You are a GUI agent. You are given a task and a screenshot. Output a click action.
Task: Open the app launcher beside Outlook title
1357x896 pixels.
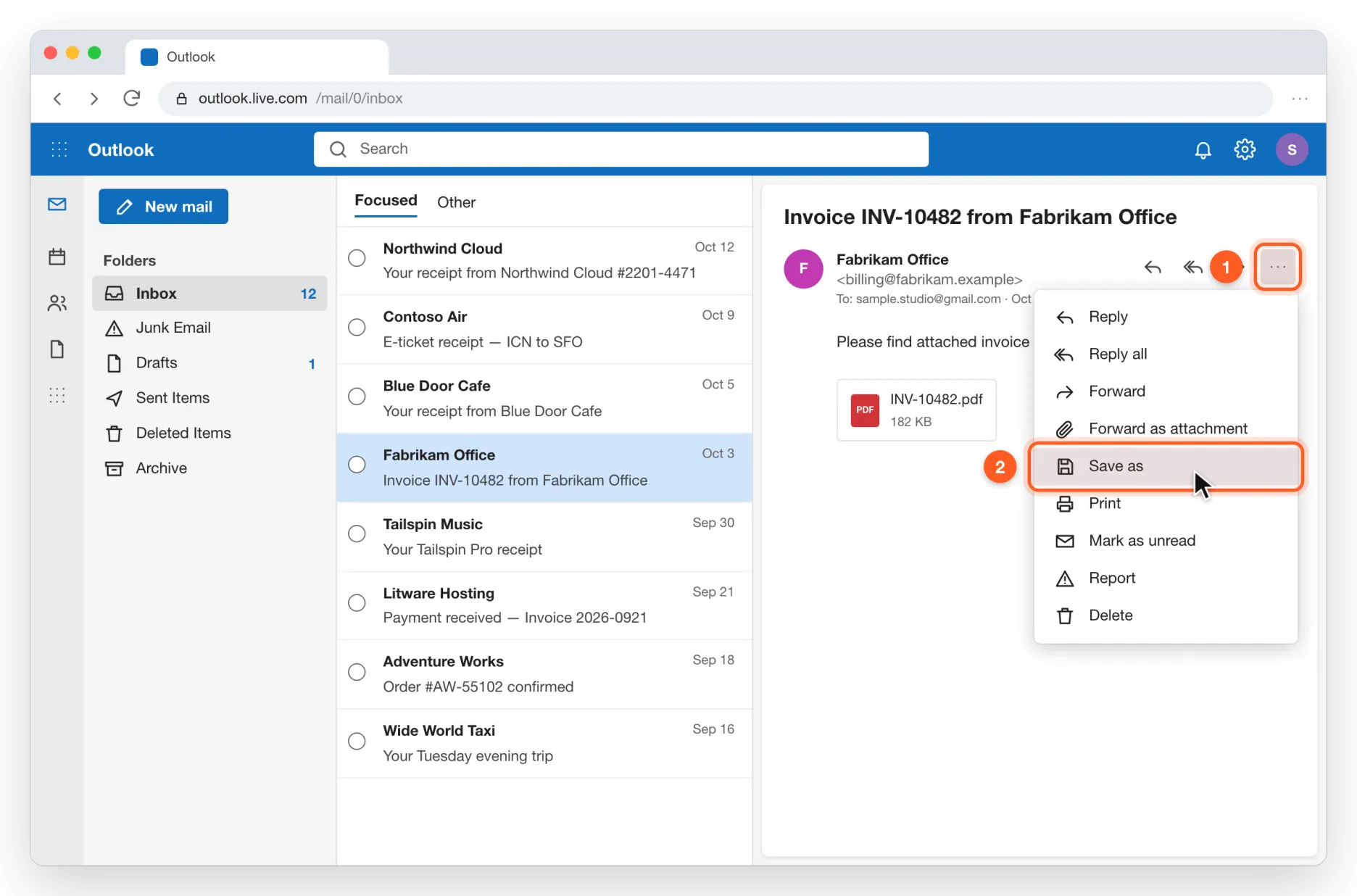tap(59, 149)
